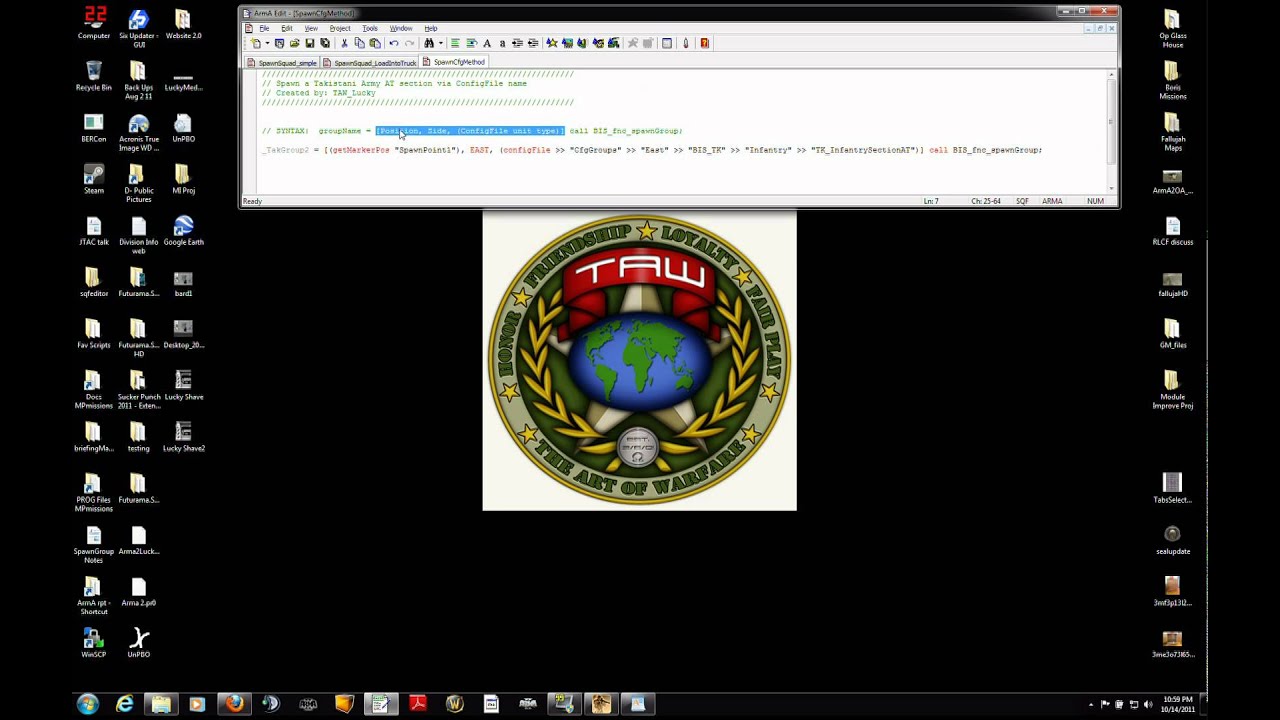Image resolution: width=1280 pixels, height=720 pixels.
Task: Open the Window menu
Action: 401,28
